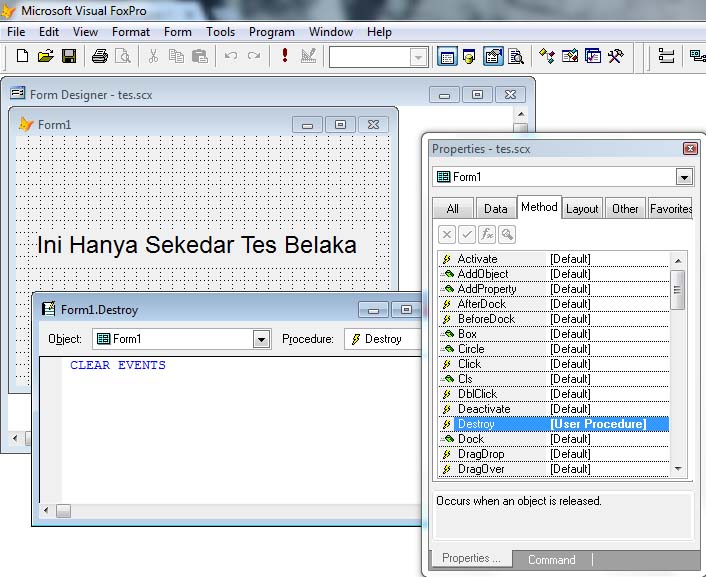The width and height of the screenshot is (706, 577).
Task: Open the File menu
Action: 16,32
